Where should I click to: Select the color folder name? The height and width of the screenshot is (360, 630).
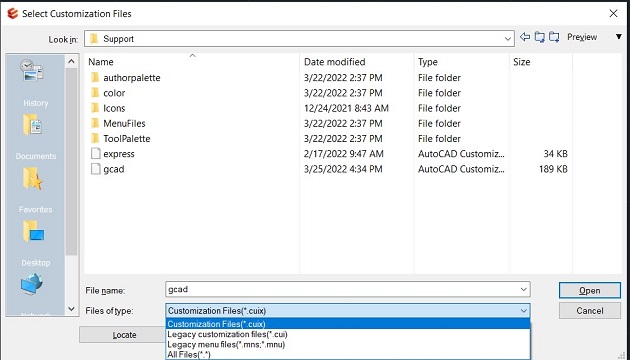(114, 93)
